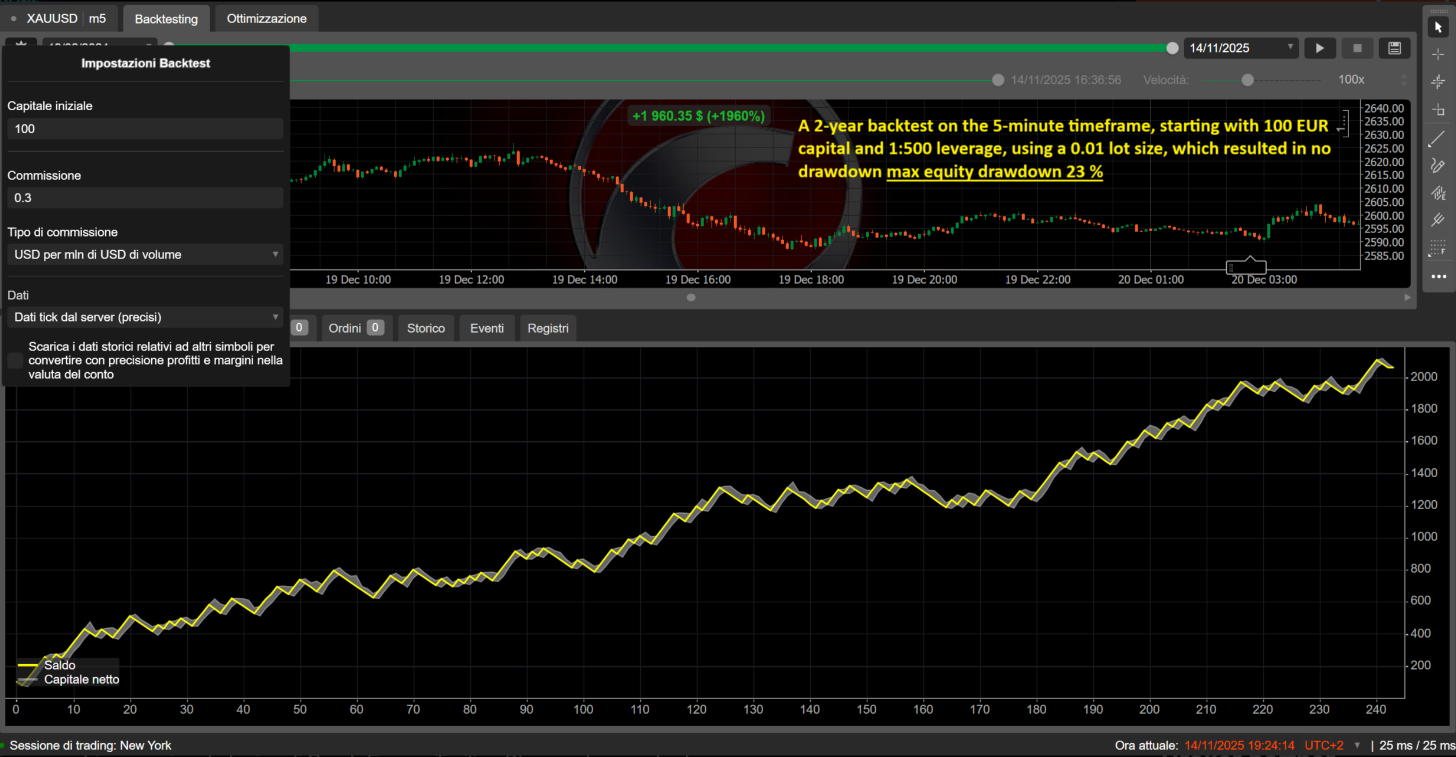Save backtest results with disk icon
The height and width of the screenshot is (757, 1456).
[1394, 47]
